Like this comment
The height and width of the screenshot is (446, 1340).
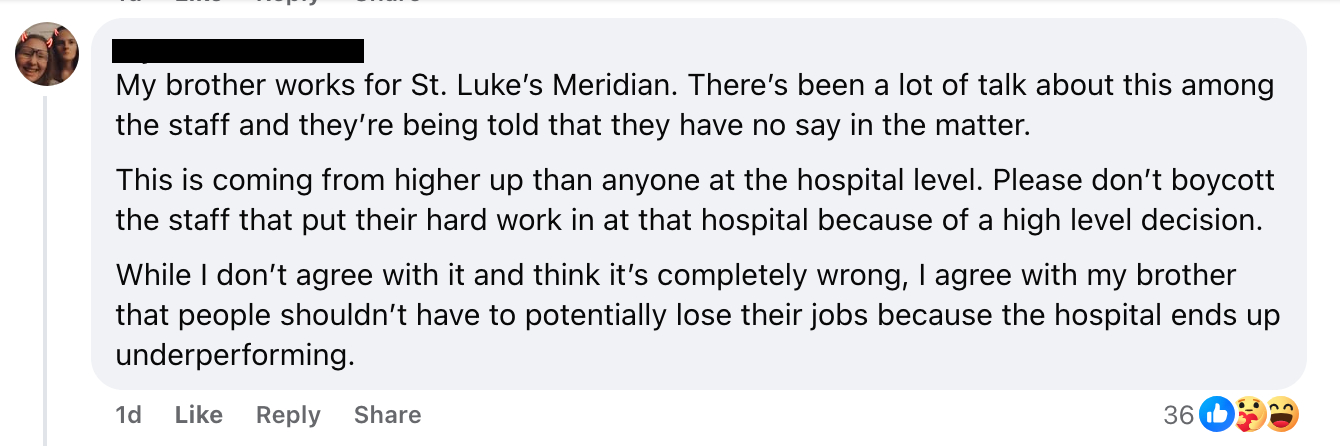(198, 414)
